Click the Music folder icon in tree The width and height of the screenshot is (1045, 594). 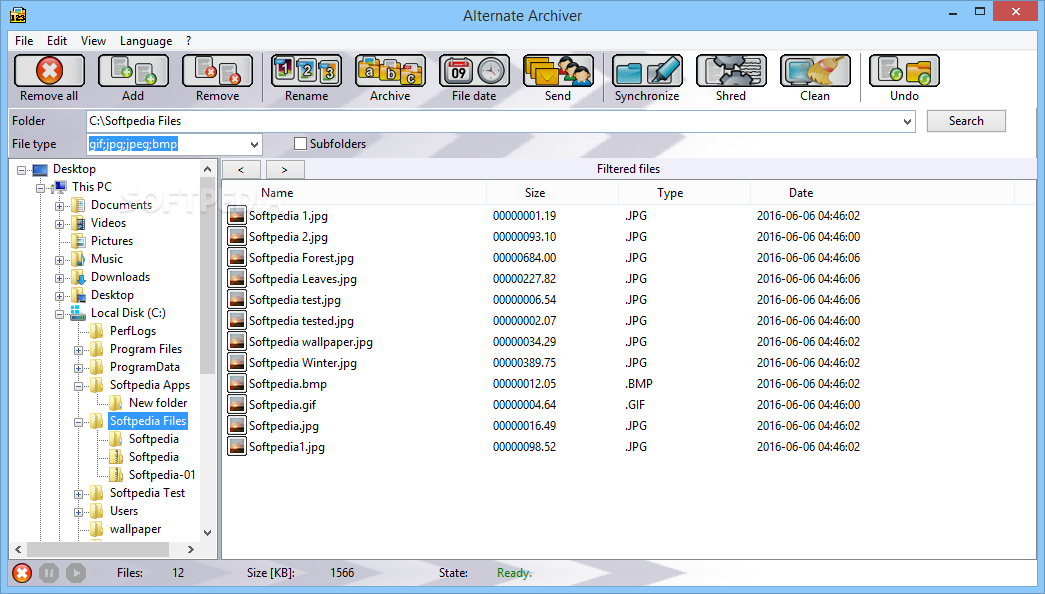coord(79,259)
